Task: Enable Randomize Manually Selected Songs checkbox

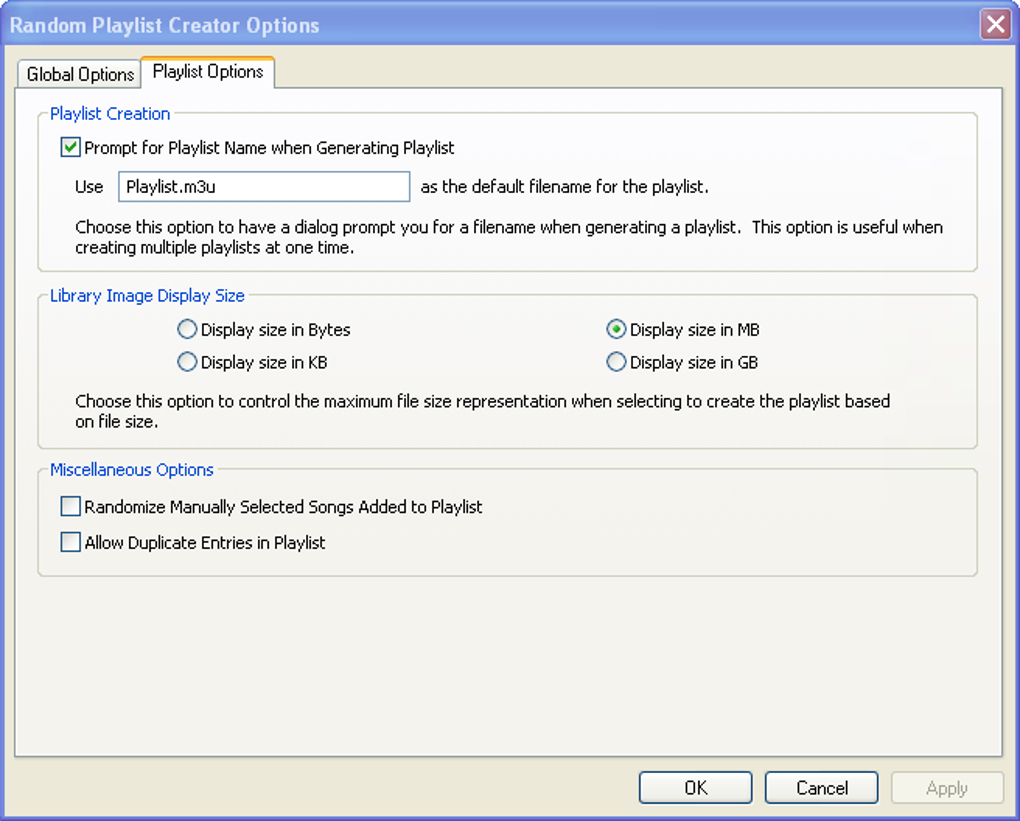Action: 71,507
